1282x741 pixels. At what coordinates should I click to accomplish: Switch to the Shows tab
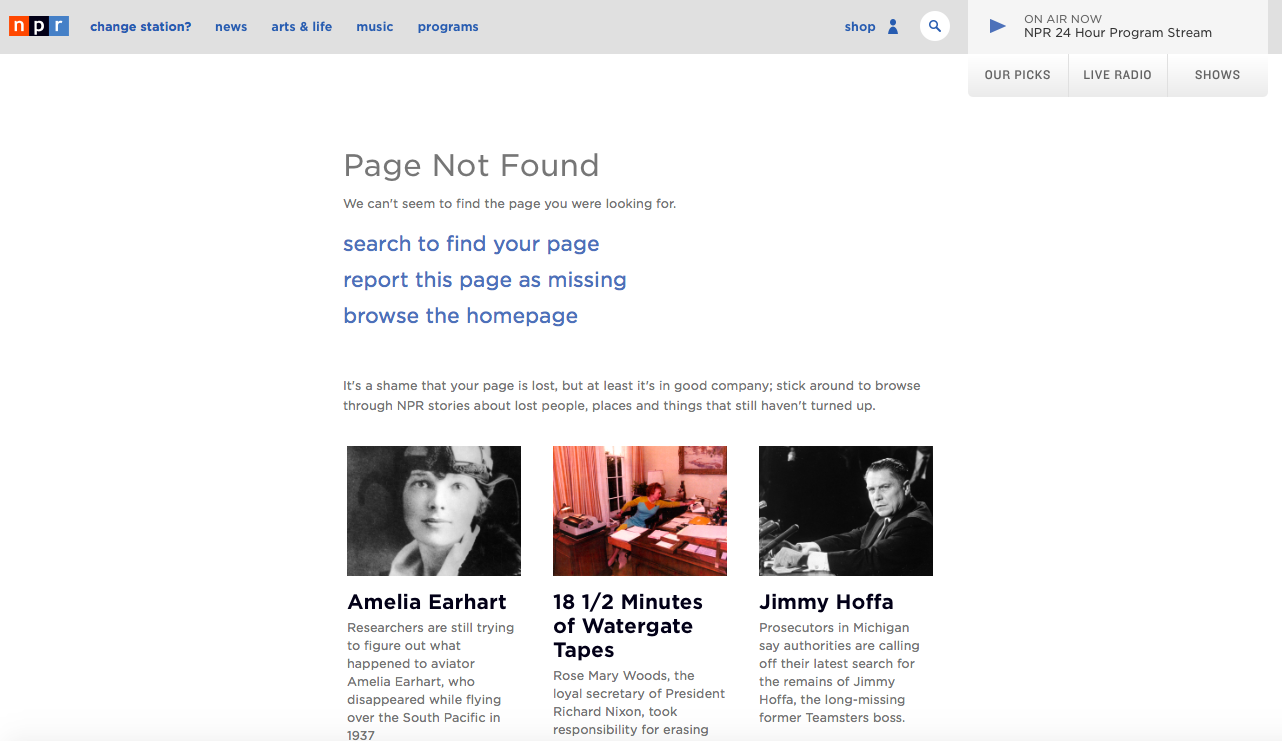click(x=1217, y=75)
